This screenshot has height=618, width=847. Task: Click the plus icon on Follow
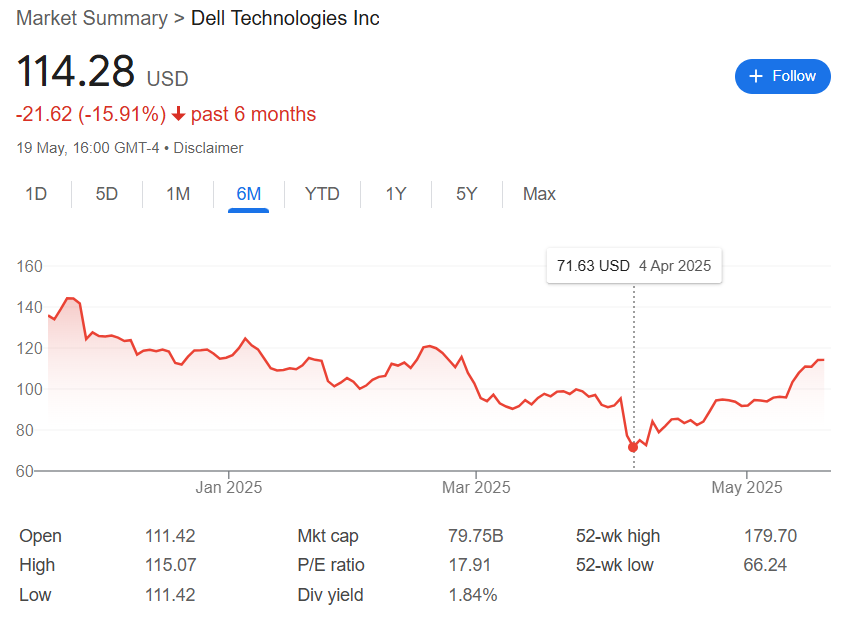pos(756,76)
